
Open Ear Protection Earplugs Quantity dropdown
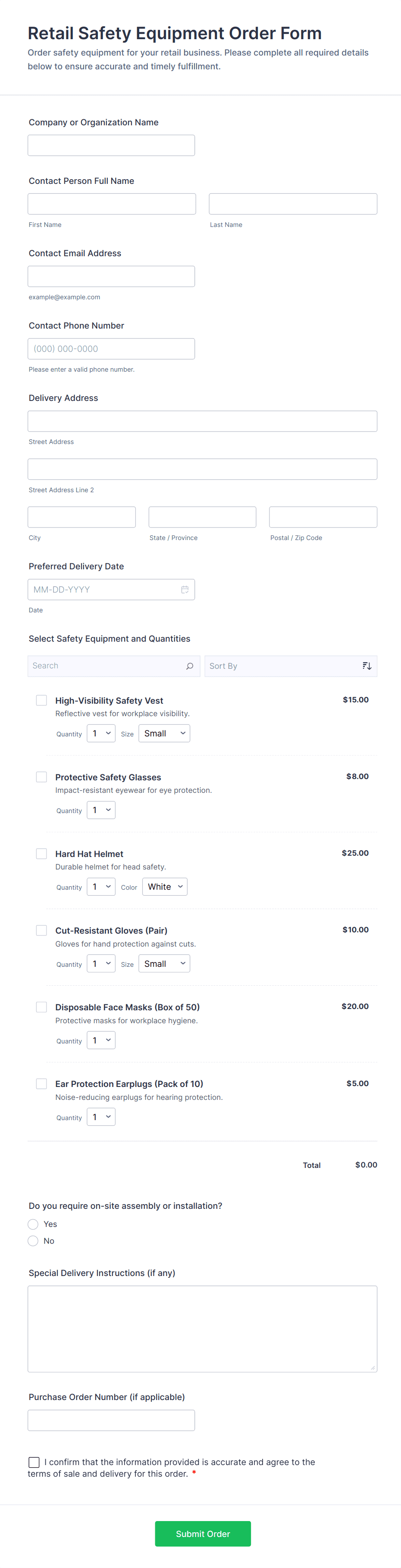[x=101, y=1117]
